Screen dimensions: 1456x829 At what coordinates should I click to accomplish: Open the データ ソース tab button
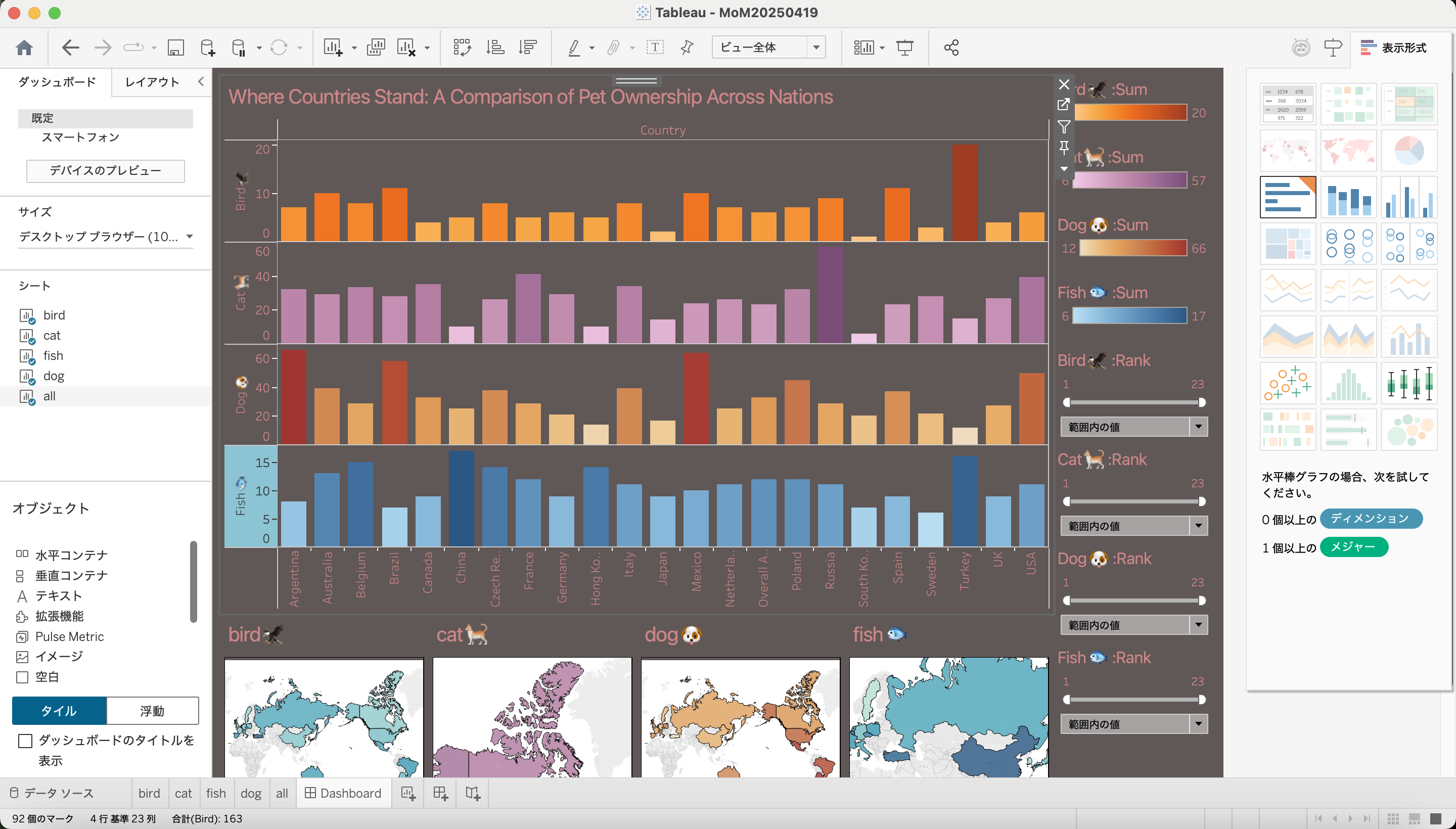tap(53, 793)
